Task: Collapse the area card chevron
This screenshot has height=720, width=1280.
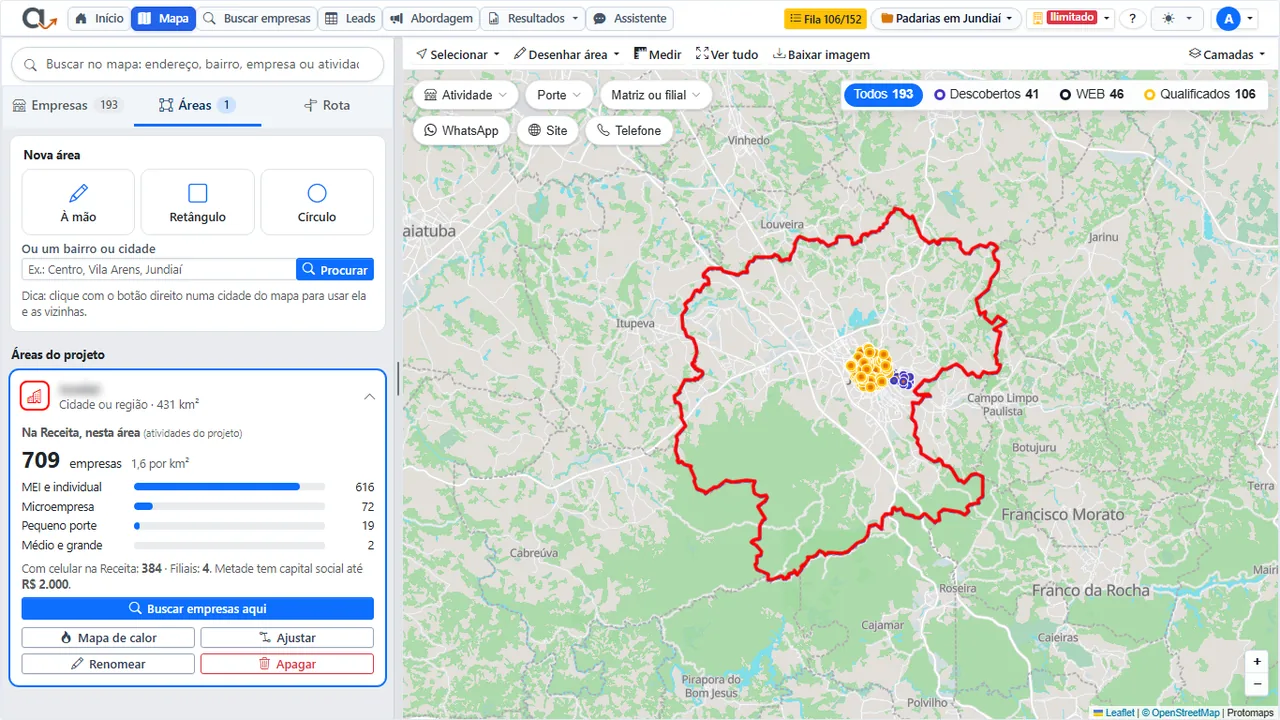Action: click(369, 397)
